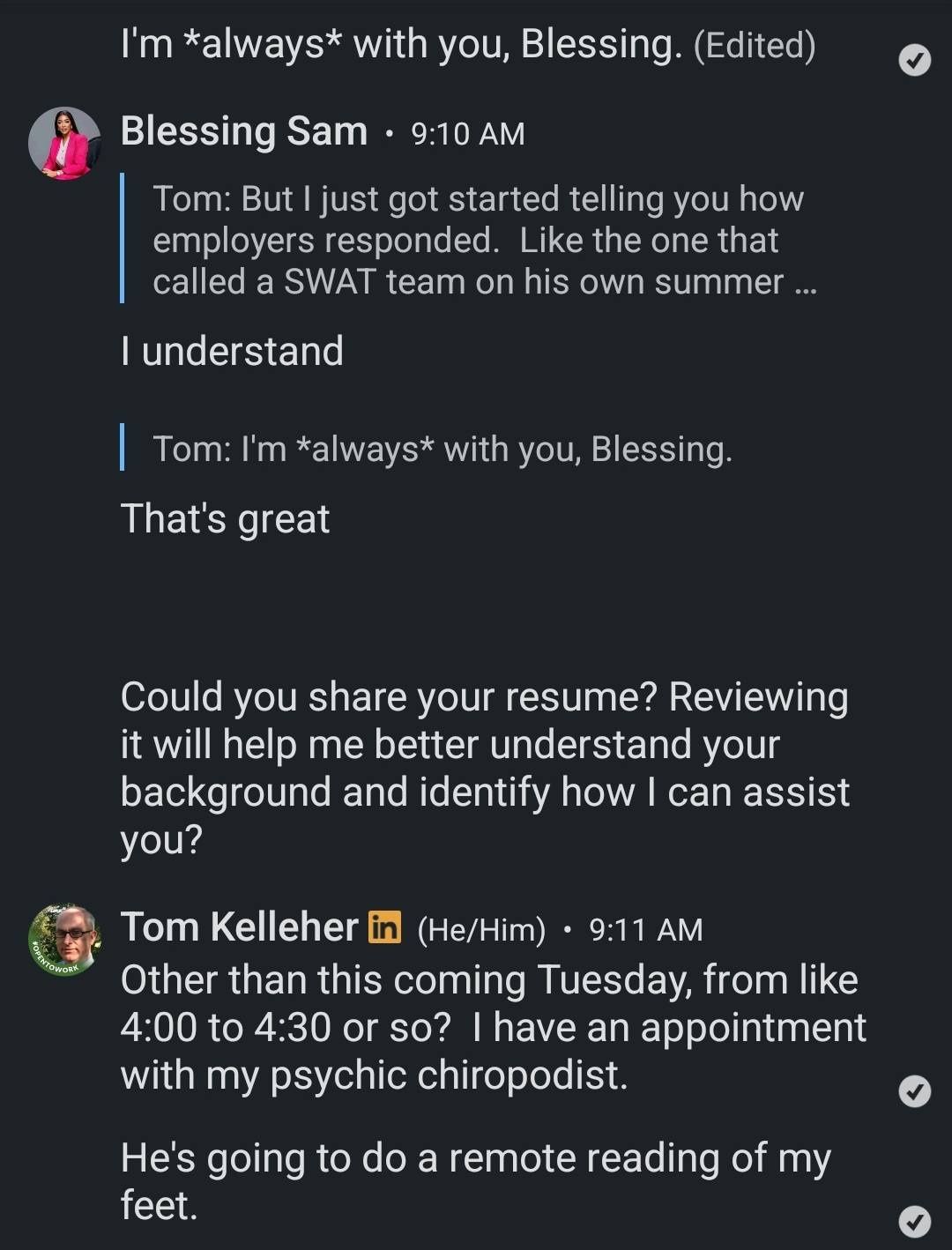Jump to quoted SWAT team message
952x1250 pixels.
(x=477, y=240)
